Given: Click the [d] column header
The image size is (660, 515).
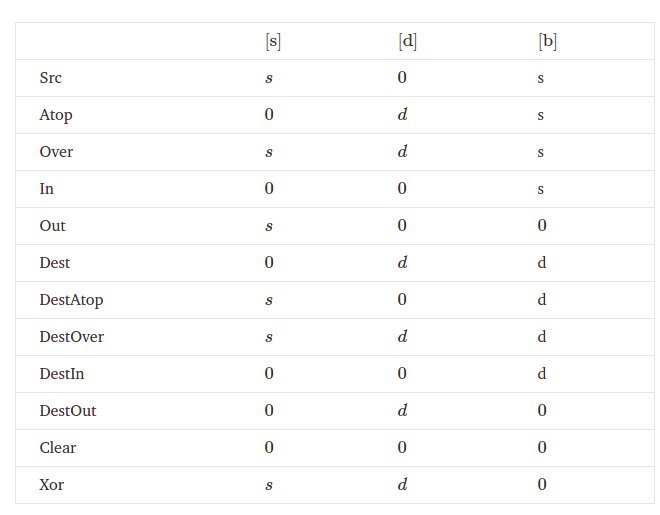Looking at the screenshot, I should [407, 42].
